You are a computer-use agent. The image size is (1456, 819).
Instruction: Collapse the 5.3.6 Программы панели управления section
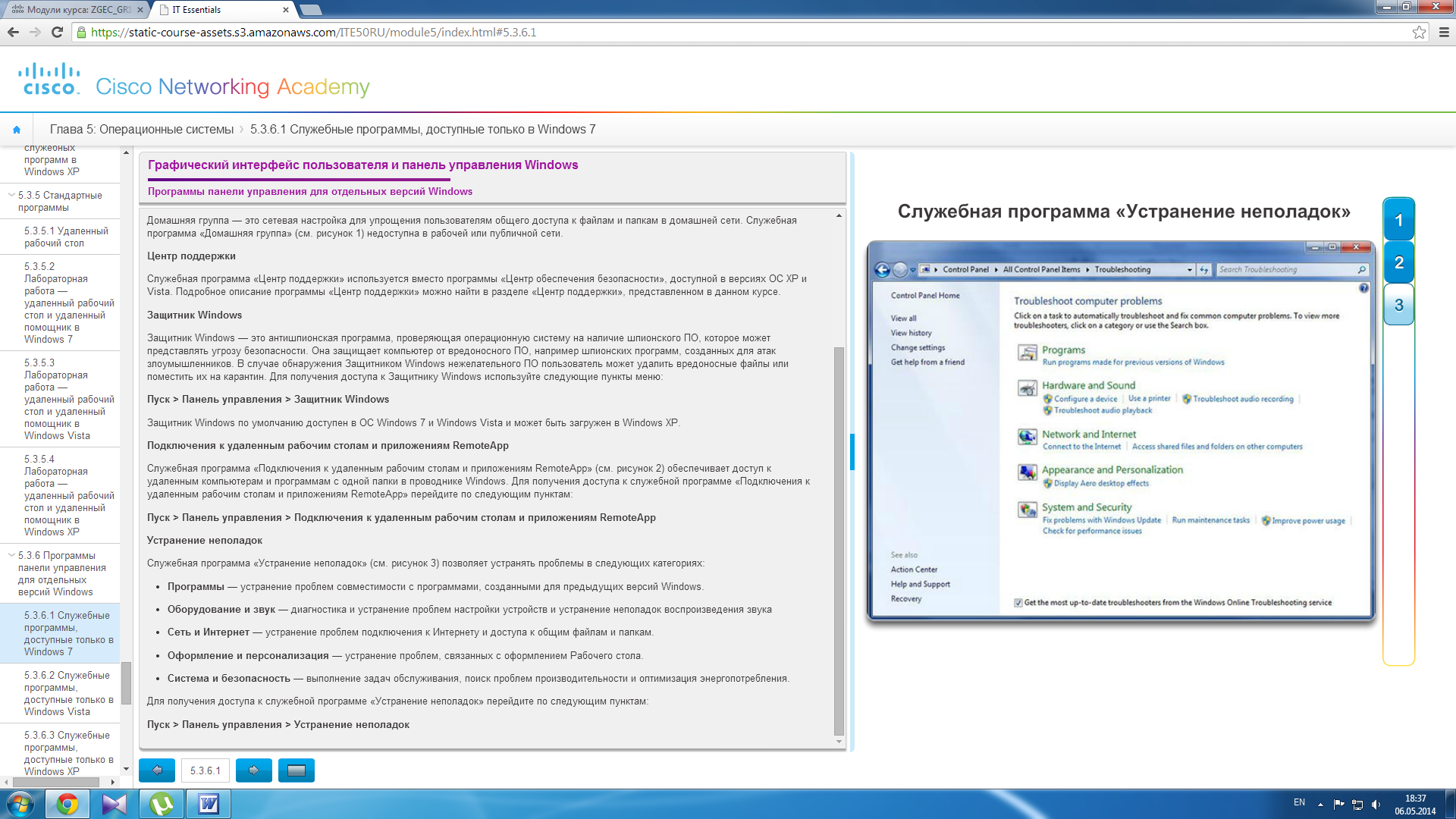[x=11, y=555]
